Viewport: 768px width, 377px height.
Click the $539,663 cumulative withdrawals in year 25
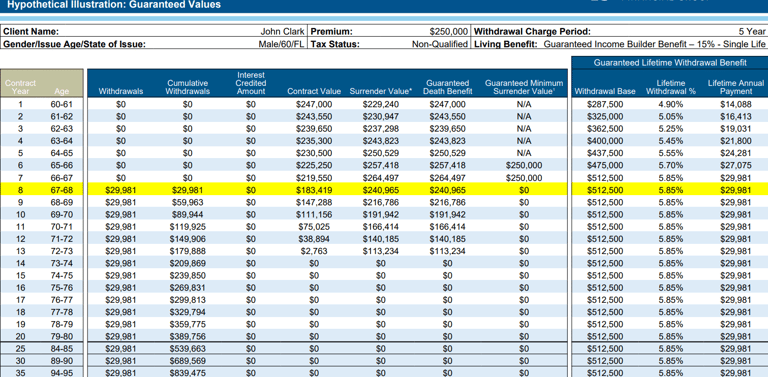coord(188,349)
